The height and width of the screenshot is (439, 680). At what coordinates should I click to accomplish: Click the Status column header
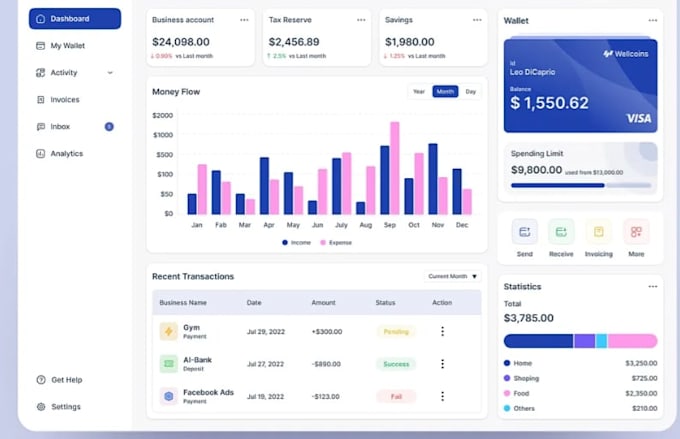(386, 303)
